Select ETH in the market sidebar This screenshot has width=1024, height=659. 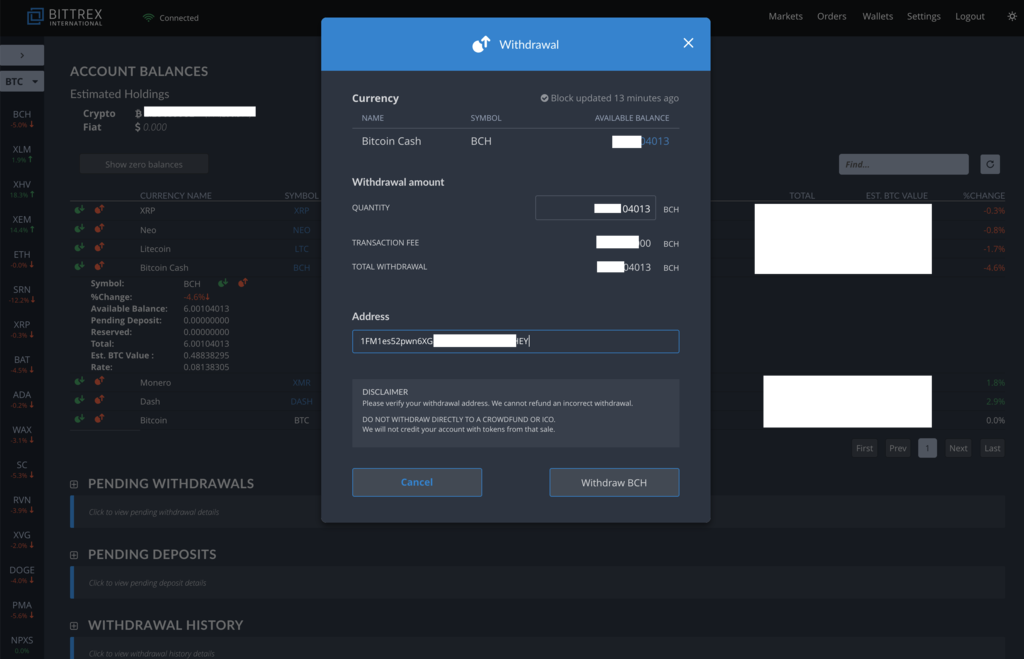click(x=22, y=259)
